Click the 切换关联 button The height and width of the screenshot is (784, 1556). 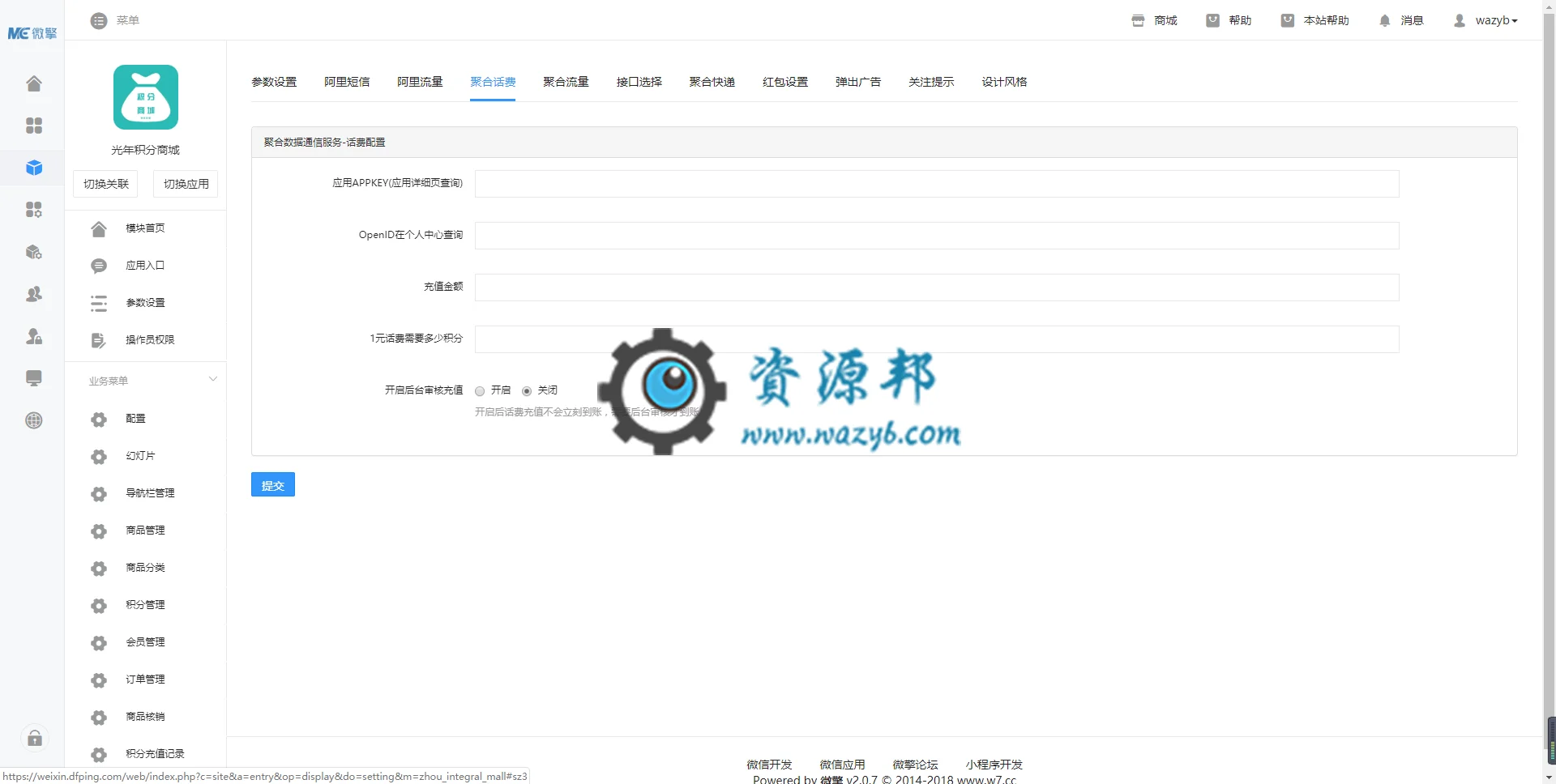[x=106, y=184]
